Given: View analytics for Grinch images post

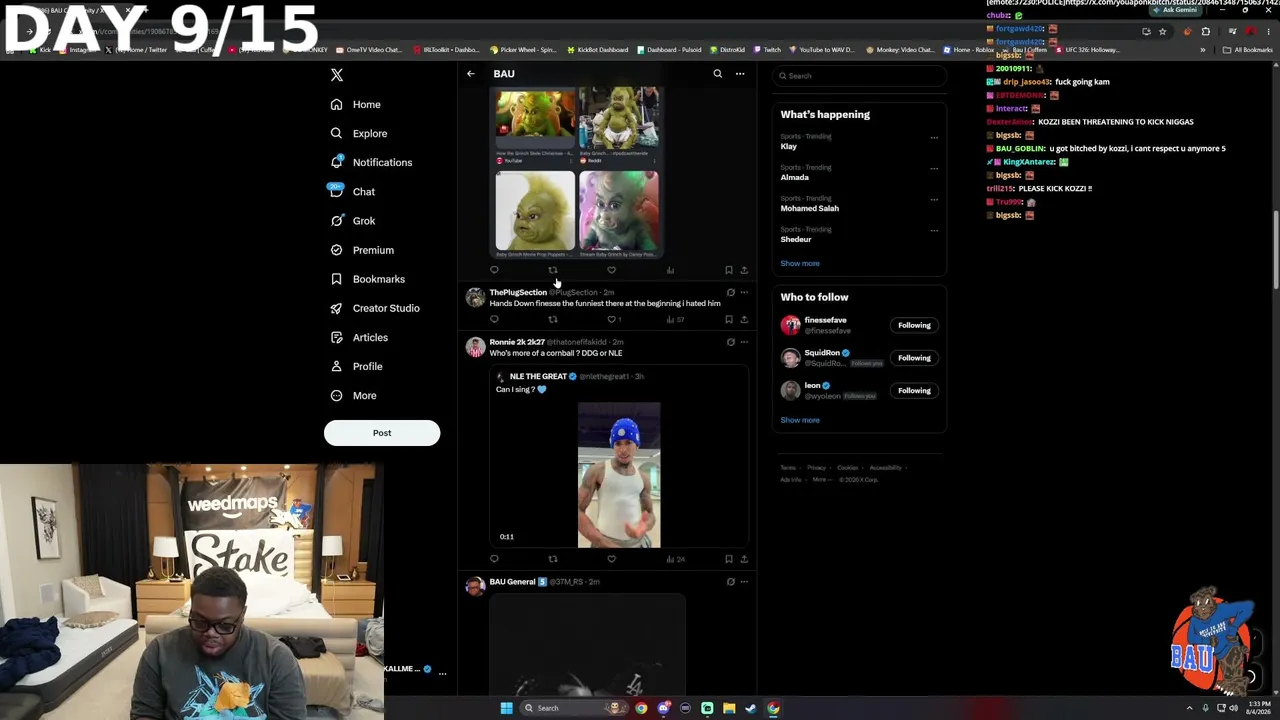Looking at the screenshot, I should [x=670, y=270].
